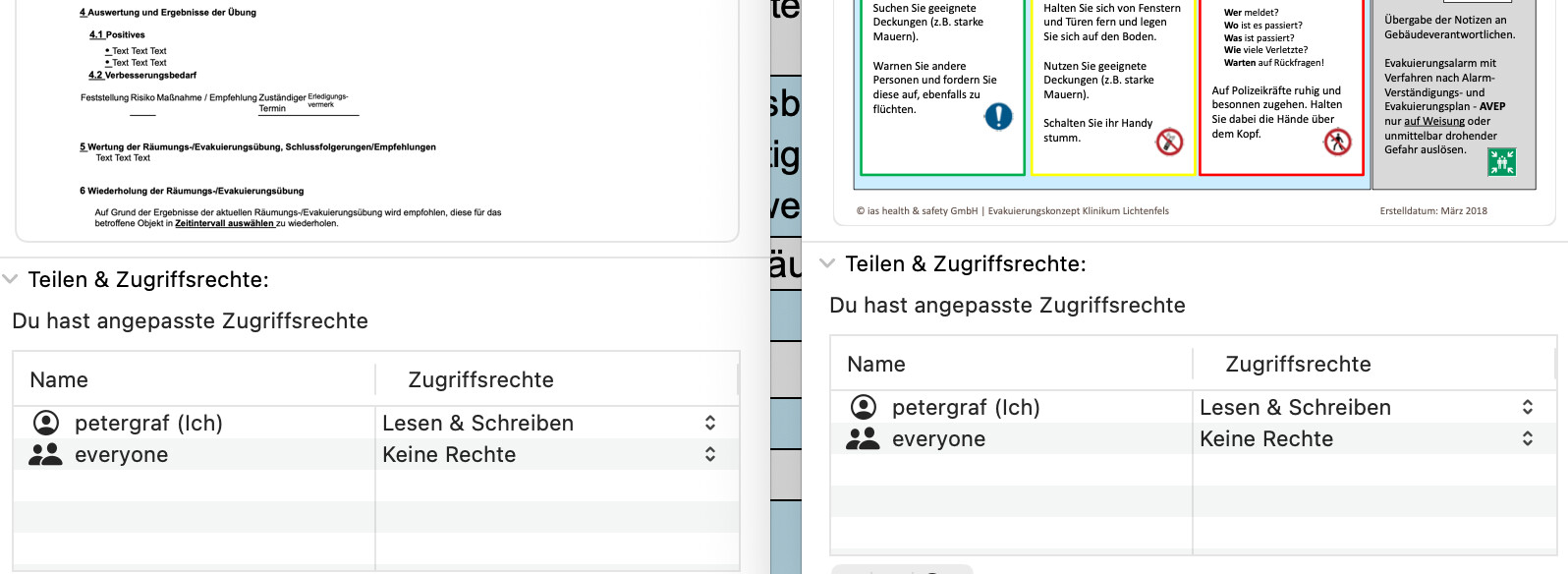Collapse 'Teilen & Zugriffsrechte' section in the right window
Screen dimensions: 1568x574
tap(827, 263)
